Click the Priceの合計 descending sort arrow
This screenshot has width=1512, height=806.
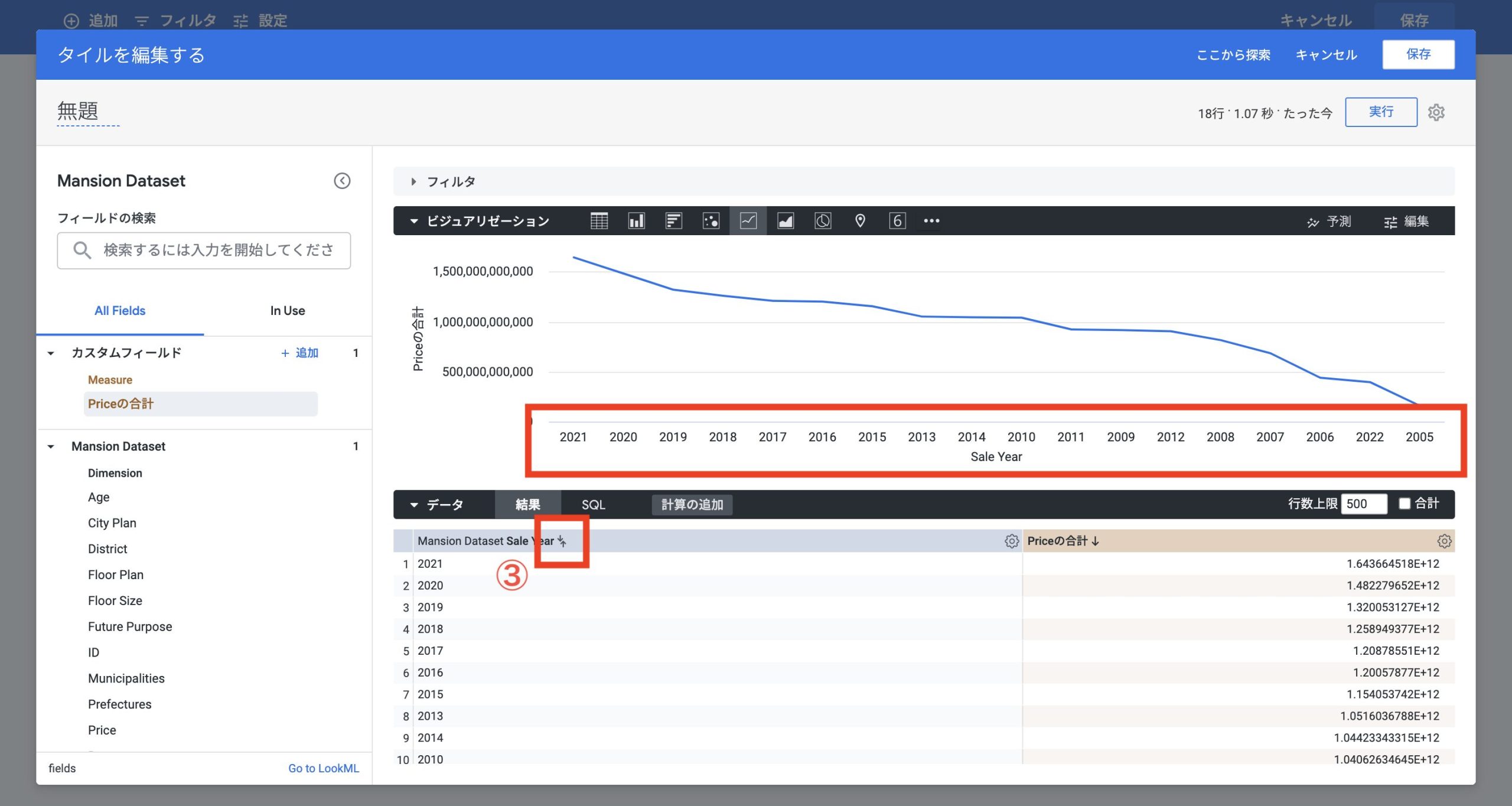1096,541
